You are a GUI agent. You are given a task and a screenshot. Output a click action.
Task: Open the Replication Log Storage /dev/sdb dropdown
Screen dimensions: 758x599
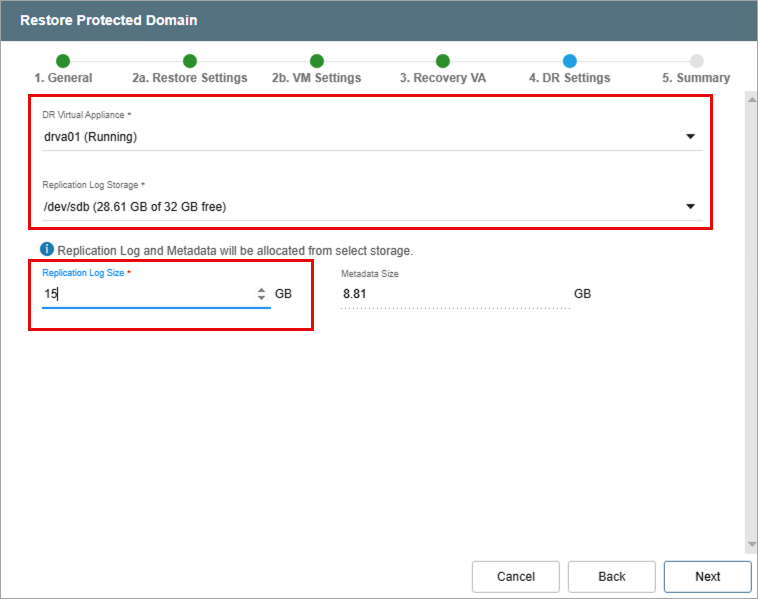click(368, 206)
